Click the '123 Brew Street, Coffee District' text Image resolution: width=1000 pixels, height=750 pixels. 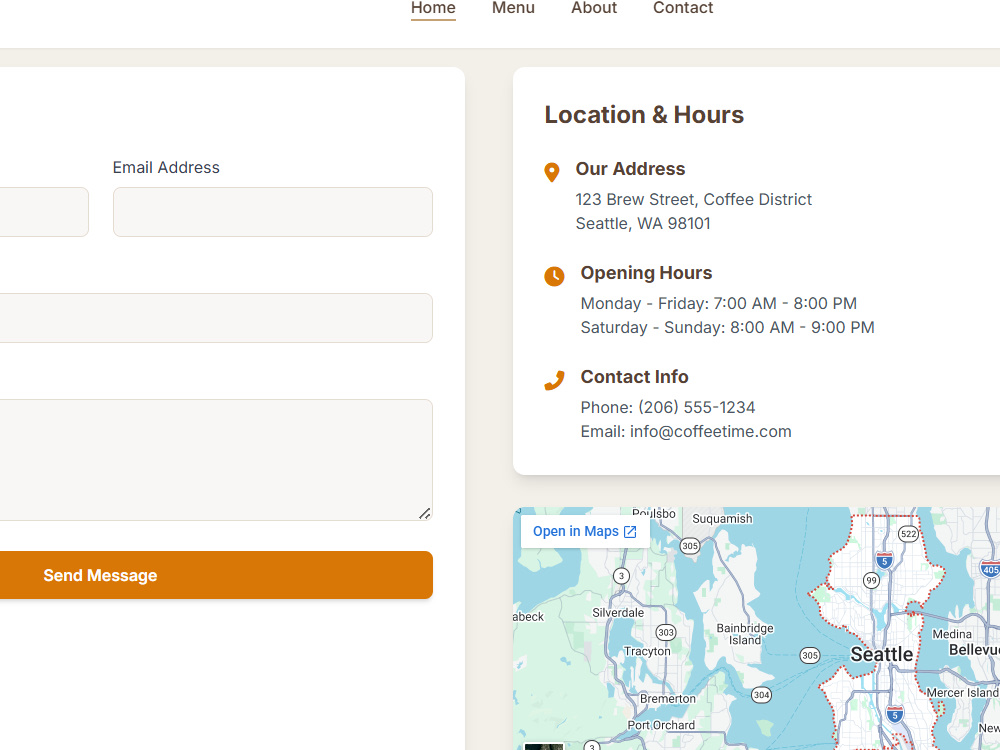point(693,200)
